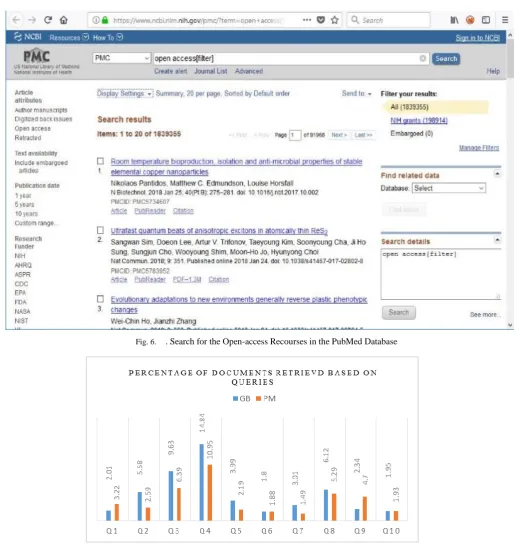Click the NCBI logo
This screenshot has width=517, height=549.
click(x=27, y=37)
